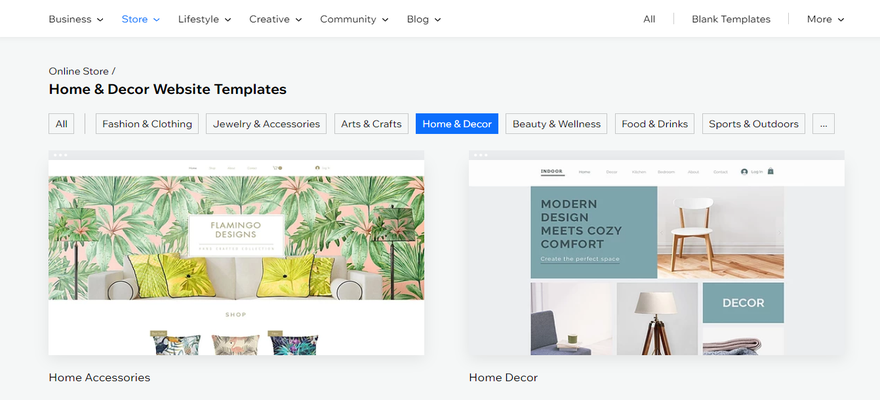Filter by Beauty & Wellness
Viewport: 880px width, 400px height.
(557, 124)
